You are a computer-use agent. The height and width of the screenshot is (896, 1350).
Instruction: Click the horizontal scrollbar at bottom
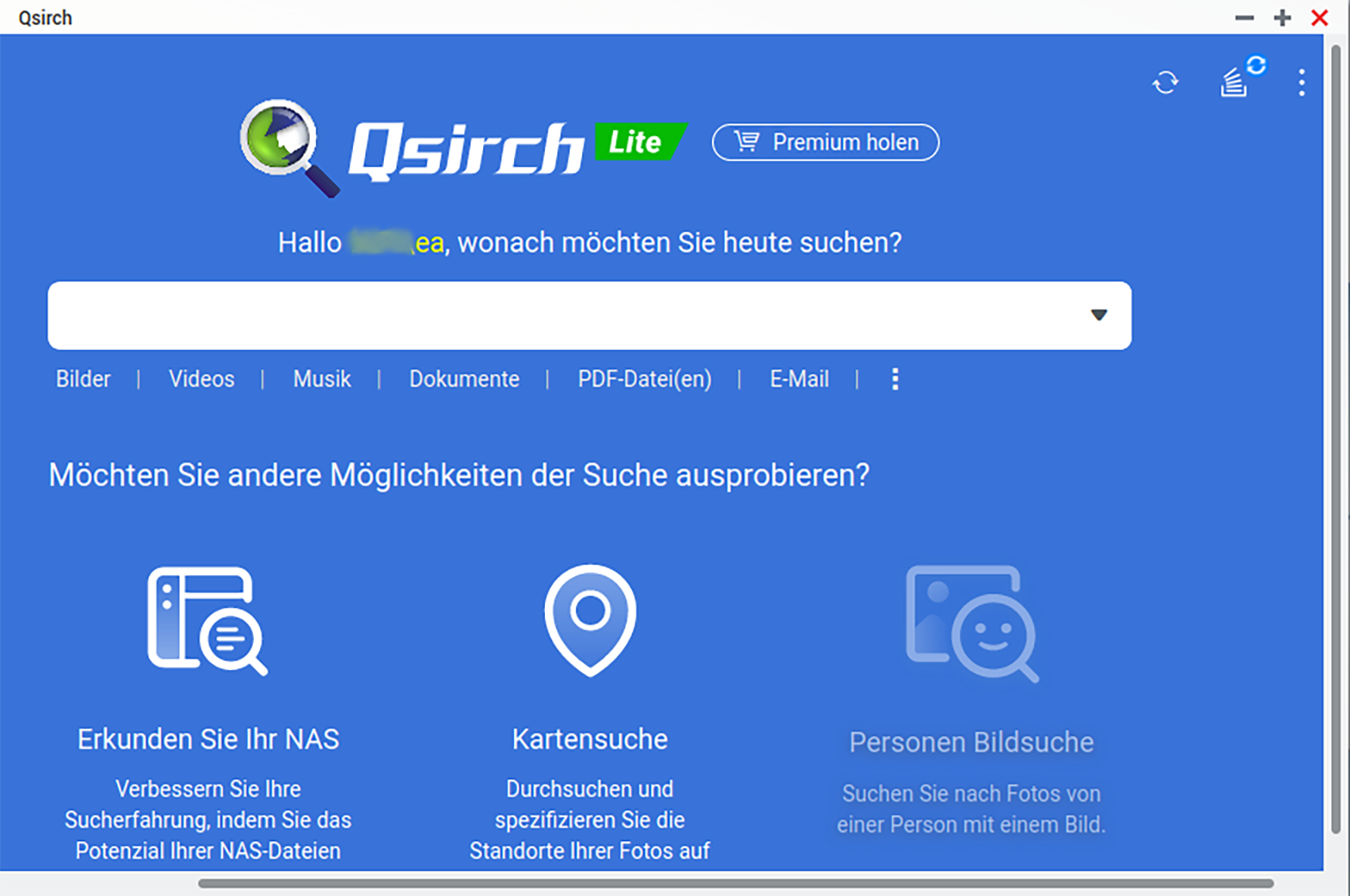[735, 883]
